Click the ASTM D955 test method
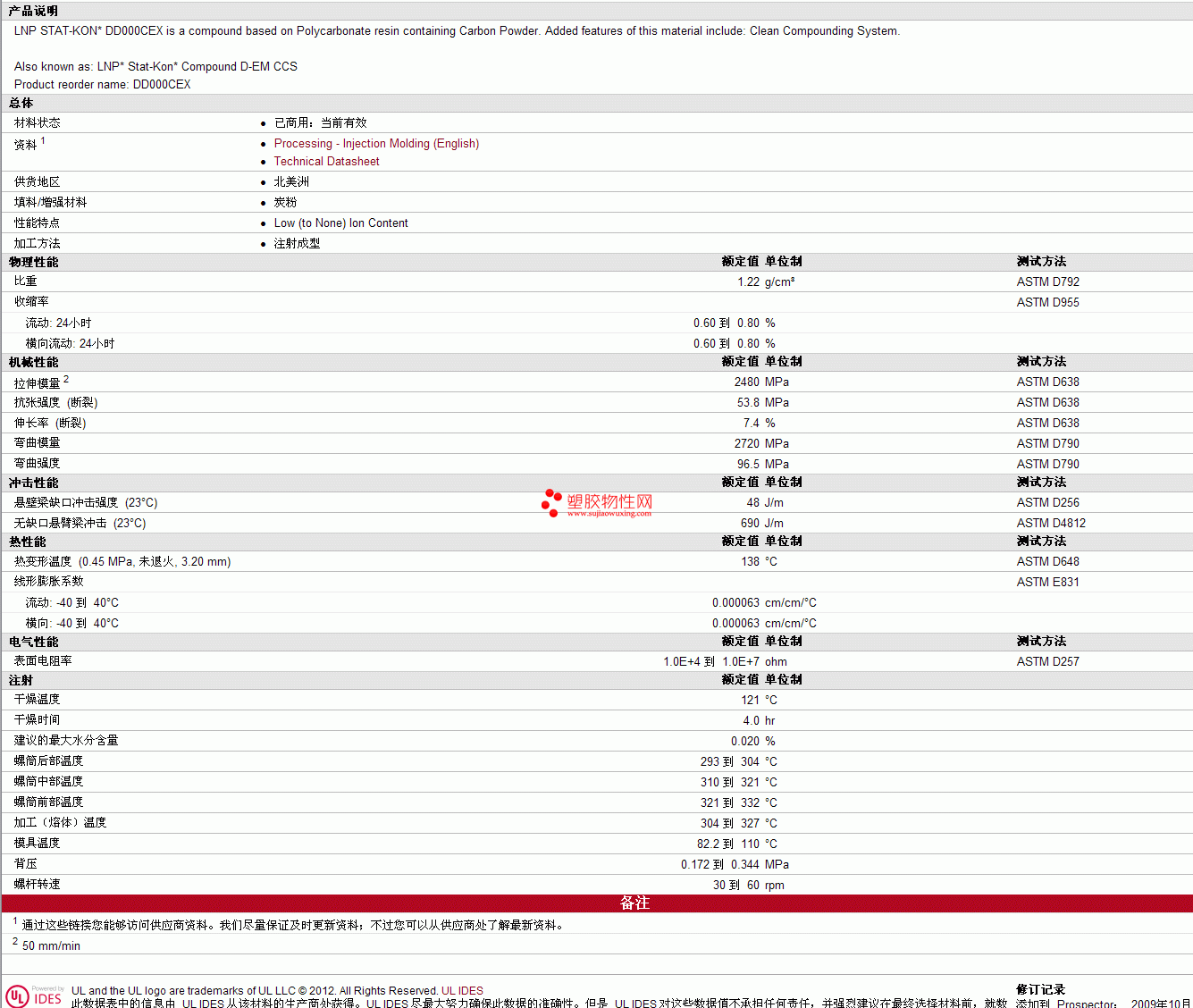The height and width of the screenshot is (1008, 1193). pos(1047,303)
